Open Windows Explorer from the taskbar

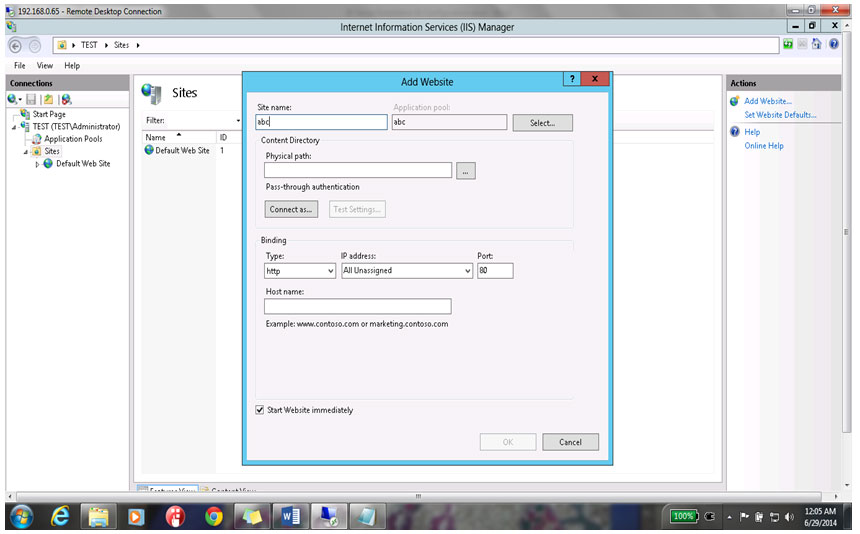[99, 516]
